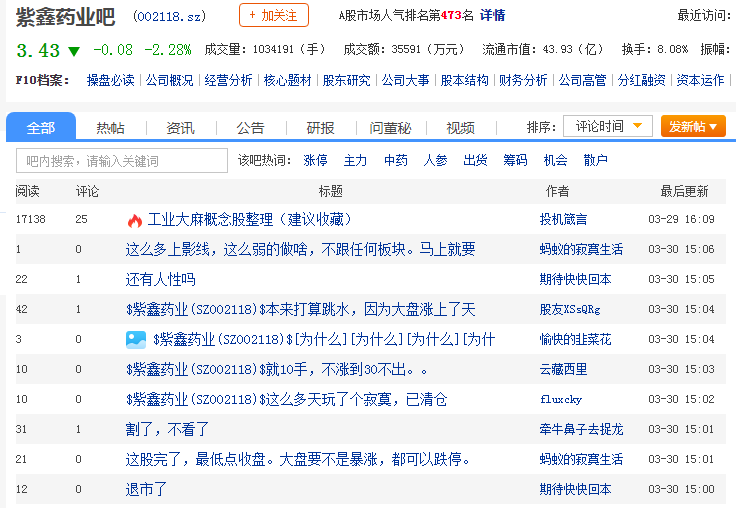Switch to the 研报 tab
The image size is (736, 508).
pyautogui.click(x=321, y=128)
